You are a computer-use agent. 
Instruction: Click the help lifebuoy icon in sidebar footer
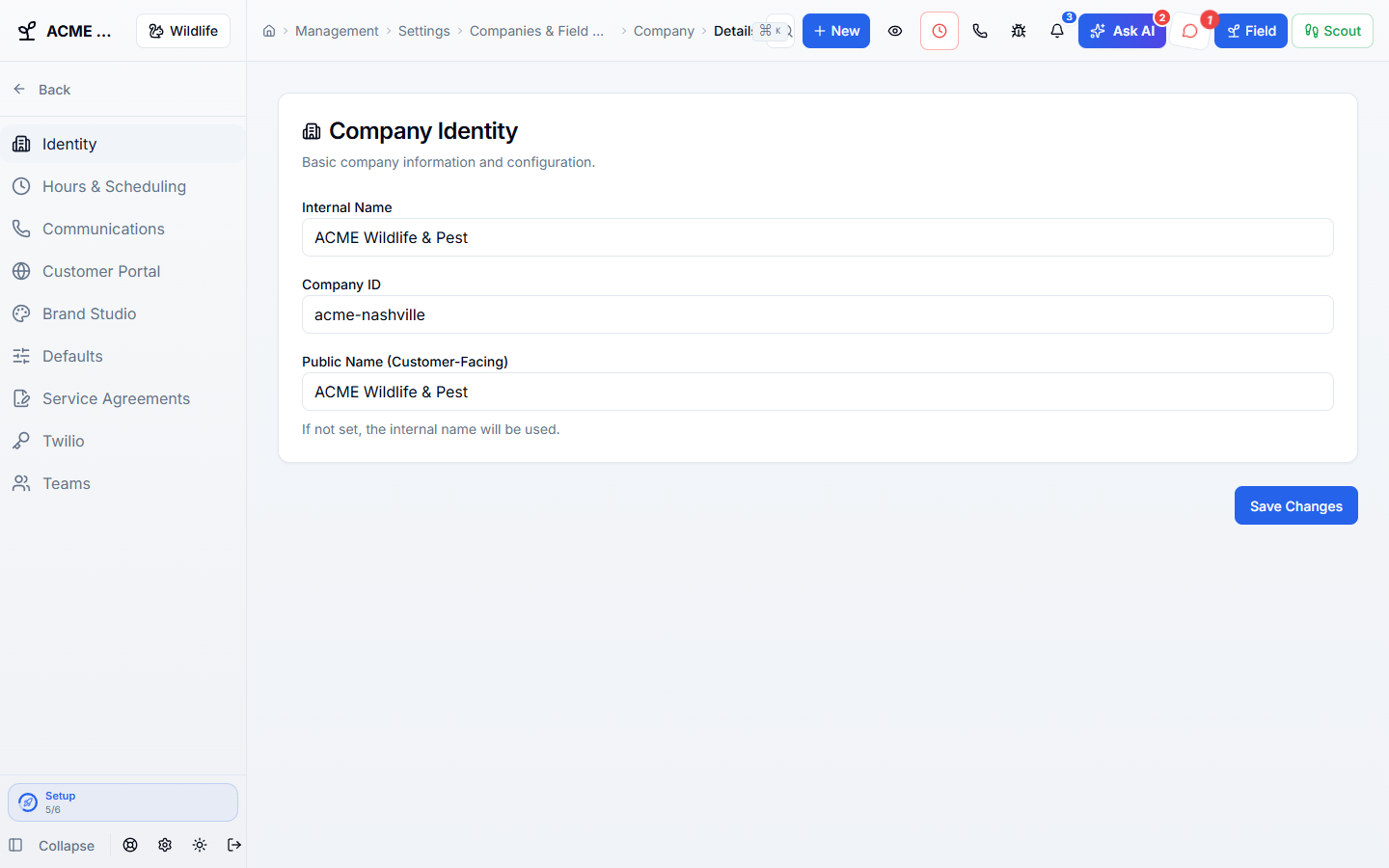[130, 845]
